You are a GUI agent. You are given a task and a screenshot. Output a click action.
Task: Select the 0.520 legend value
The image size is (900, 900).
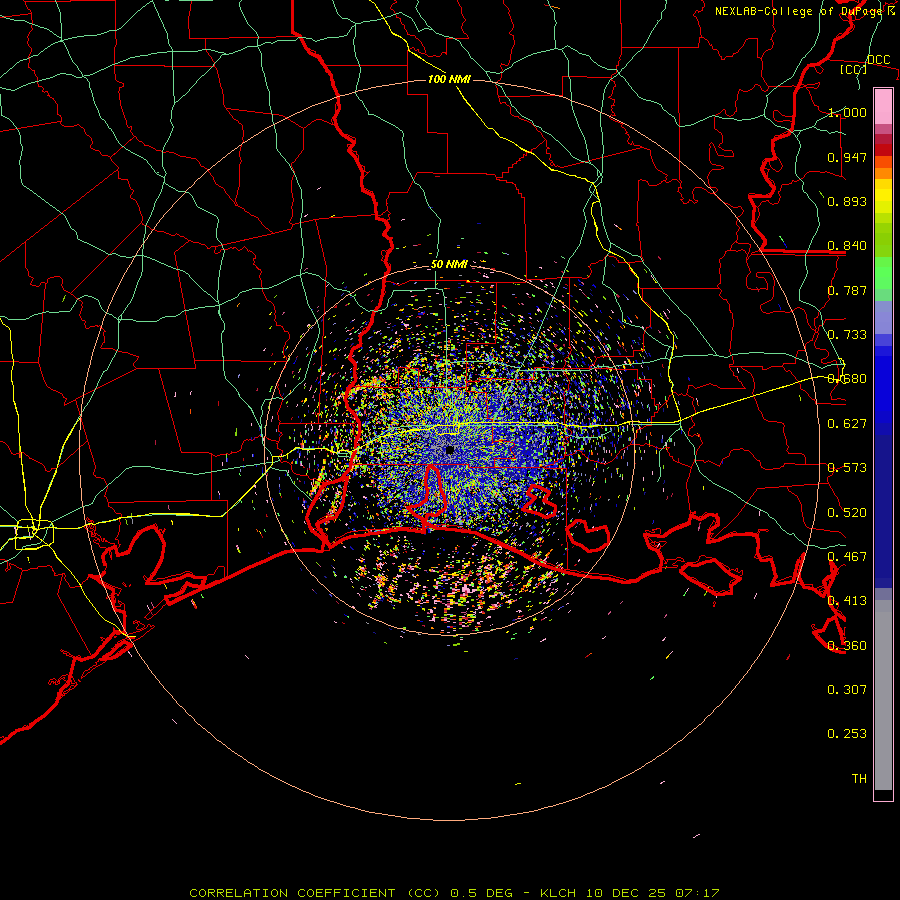point(847,513)
